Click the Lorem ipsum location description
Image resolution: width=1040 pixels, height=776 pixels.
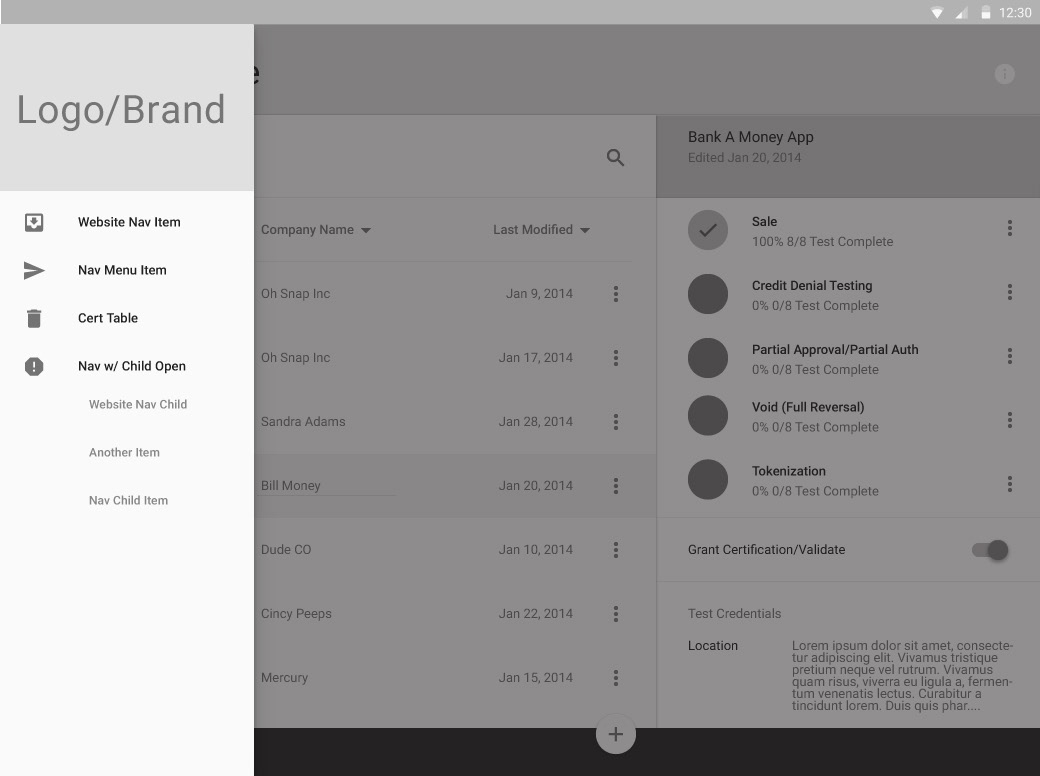point(902,676)
